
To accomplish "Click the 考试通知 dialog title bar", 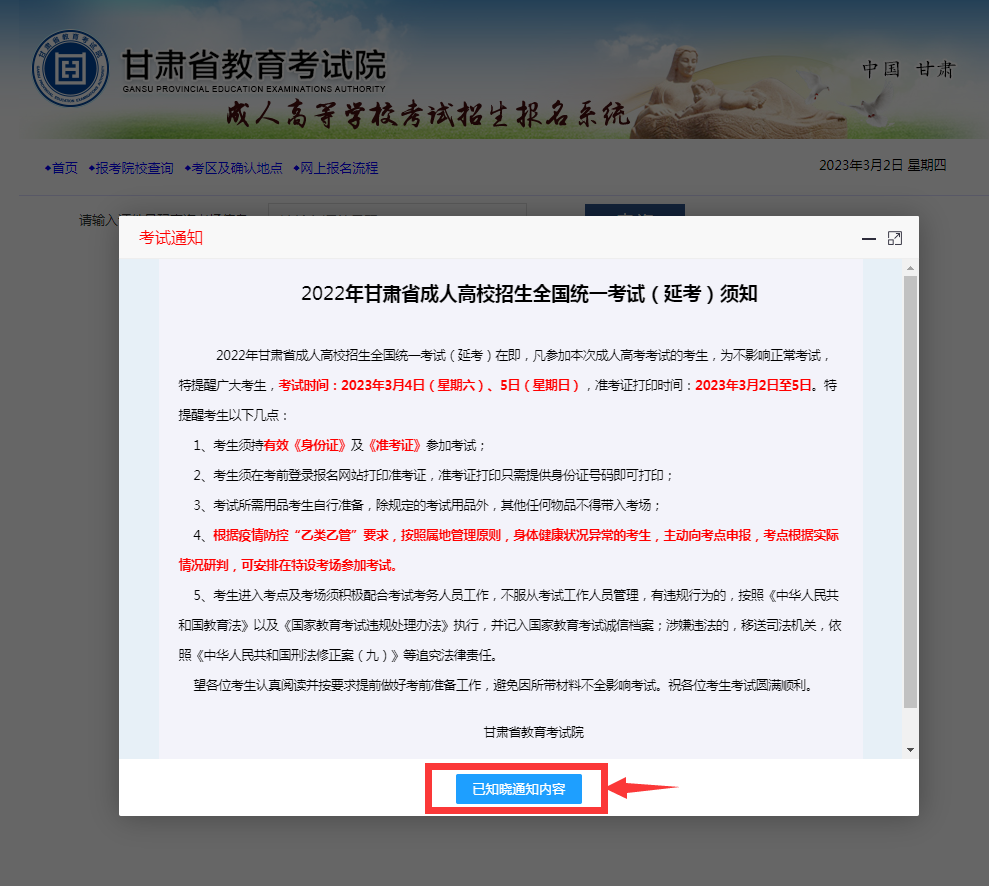I will pos(500,238).
